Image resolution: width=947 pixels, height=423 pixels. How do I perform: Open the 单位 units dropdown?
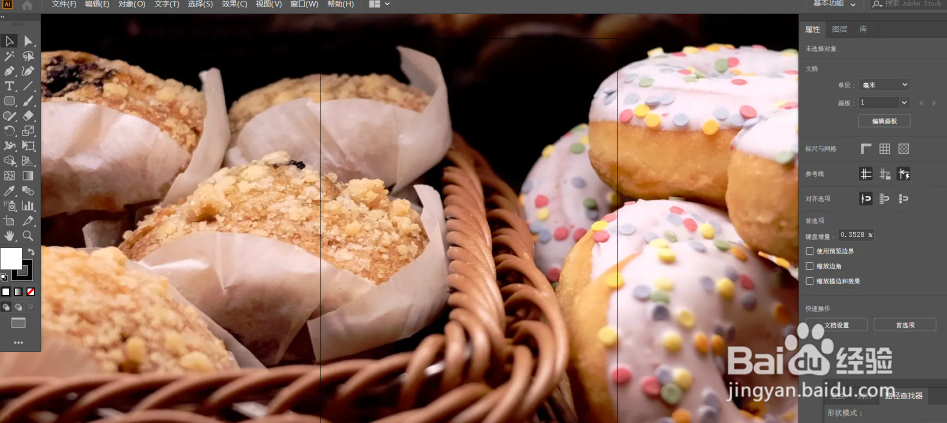(884, 85)
